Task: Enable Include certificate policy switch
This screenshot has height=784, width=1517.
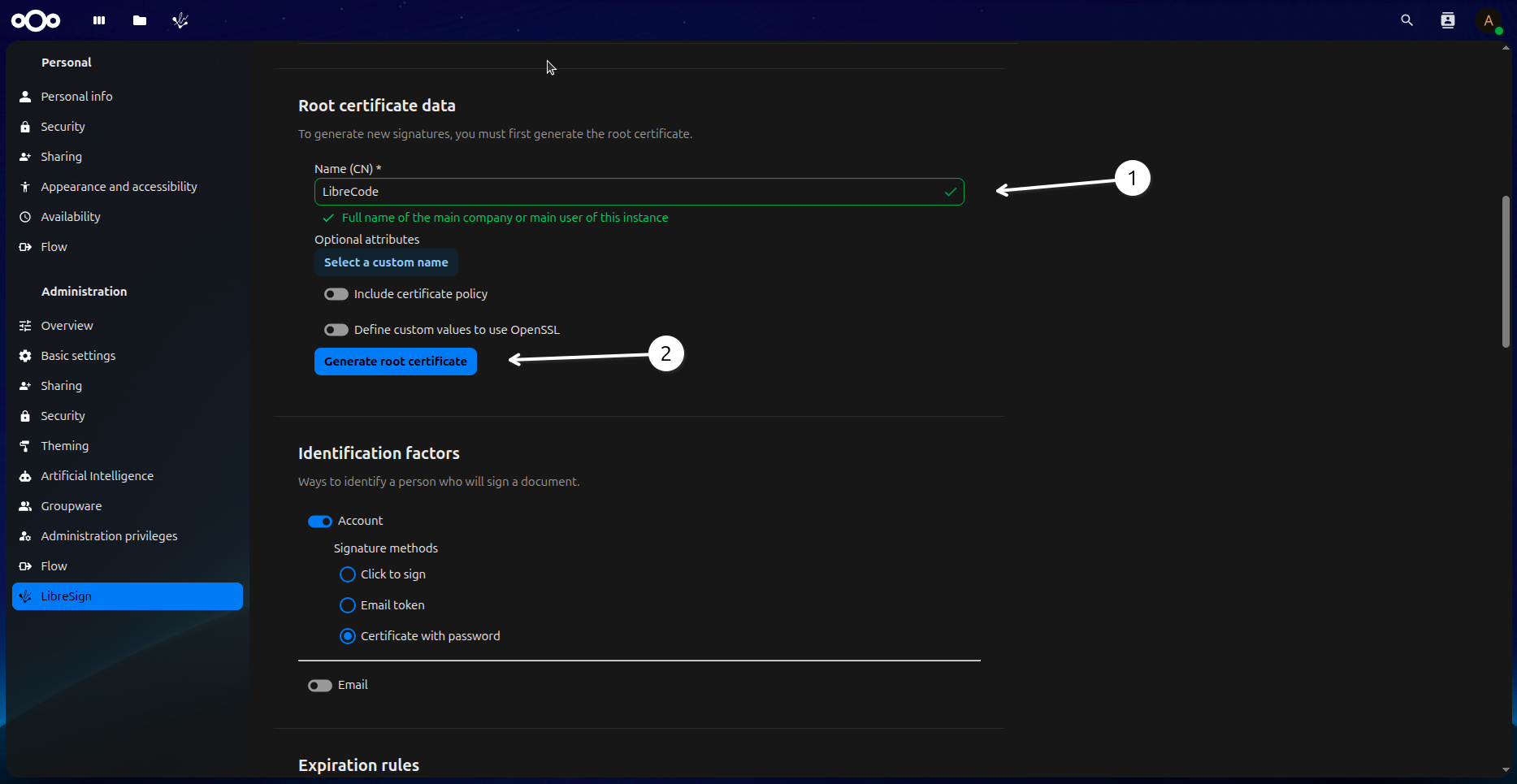Action: coord(336,294)
